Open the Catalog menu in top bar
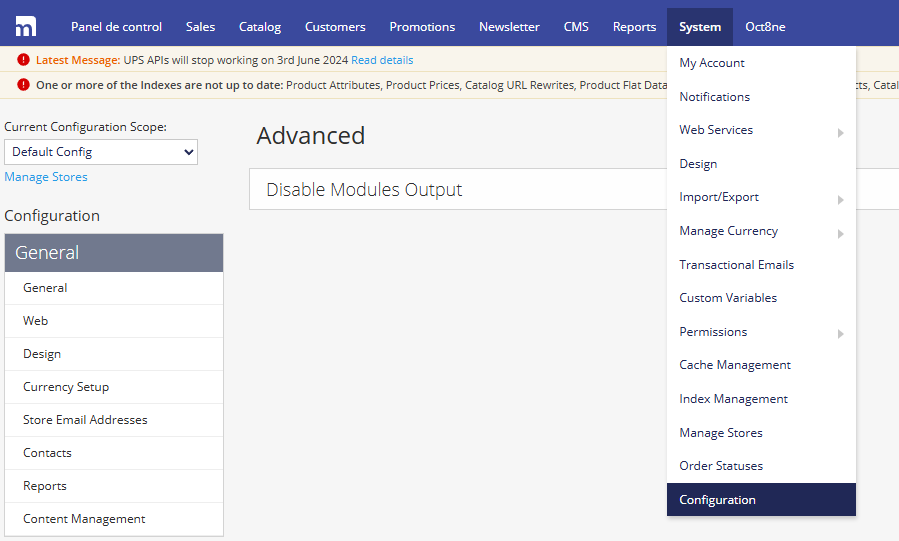 point(260,27)
